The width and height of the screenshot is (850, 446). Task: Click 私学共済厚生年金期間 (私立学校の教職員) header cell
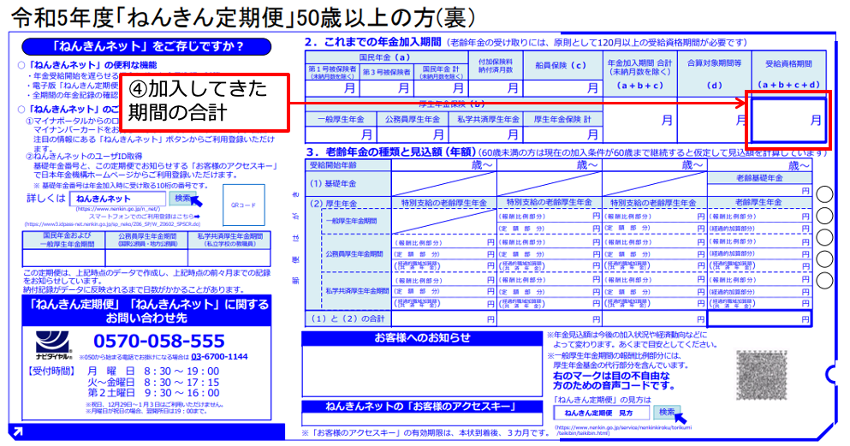(230, 240)
